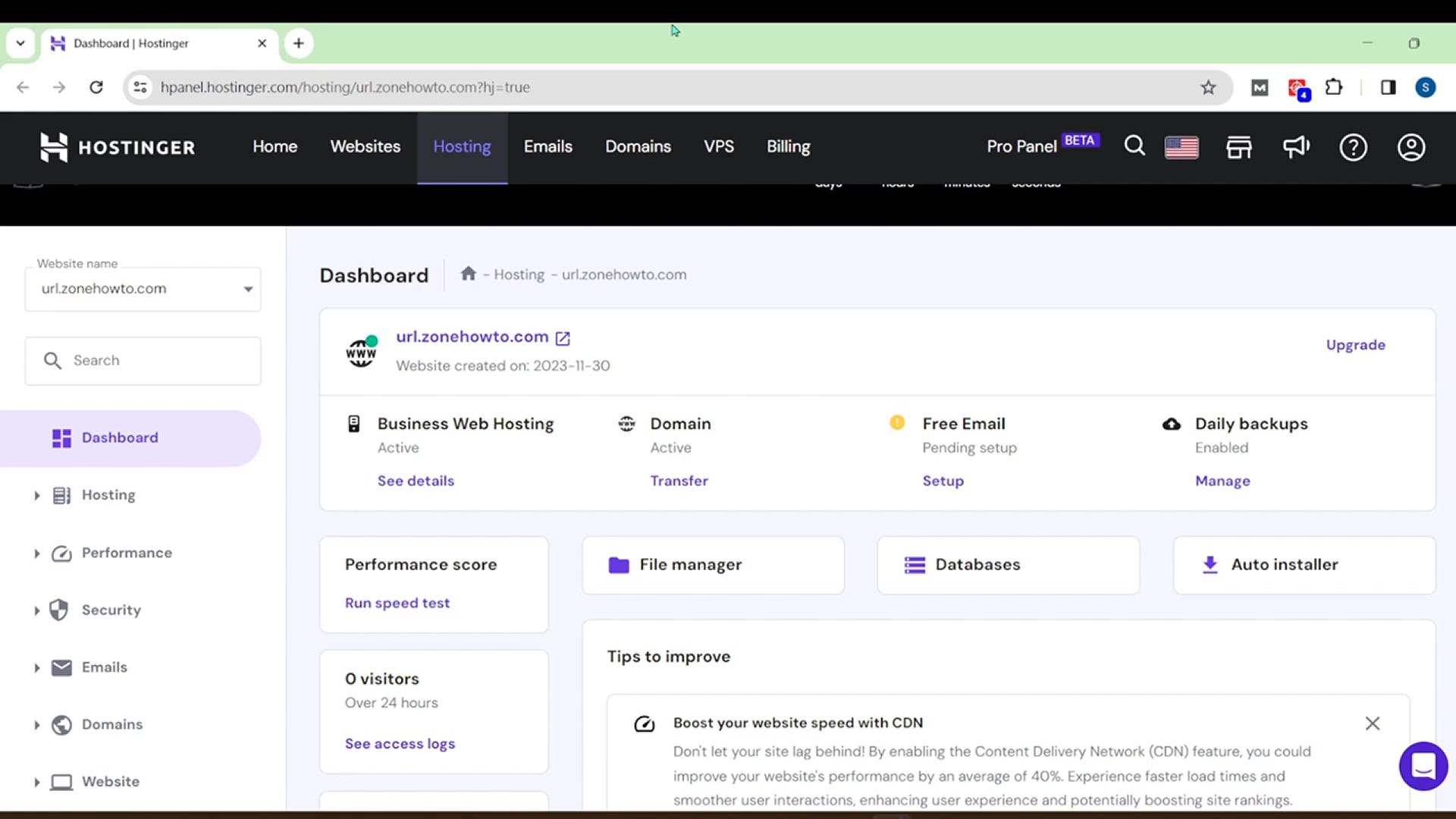
Task: Open announcements megaphone icon
Action: [1296, 147]
